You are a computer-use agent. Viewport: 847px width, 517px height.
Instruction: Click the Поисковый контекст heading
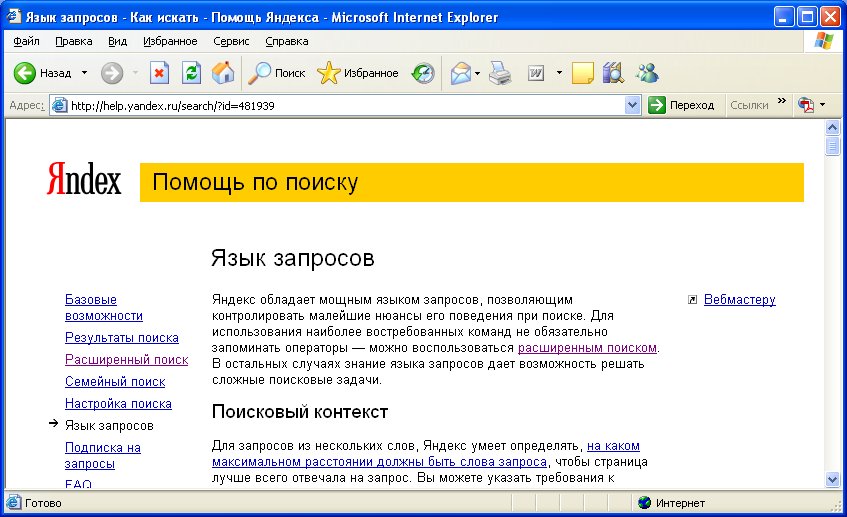[300, 412]
